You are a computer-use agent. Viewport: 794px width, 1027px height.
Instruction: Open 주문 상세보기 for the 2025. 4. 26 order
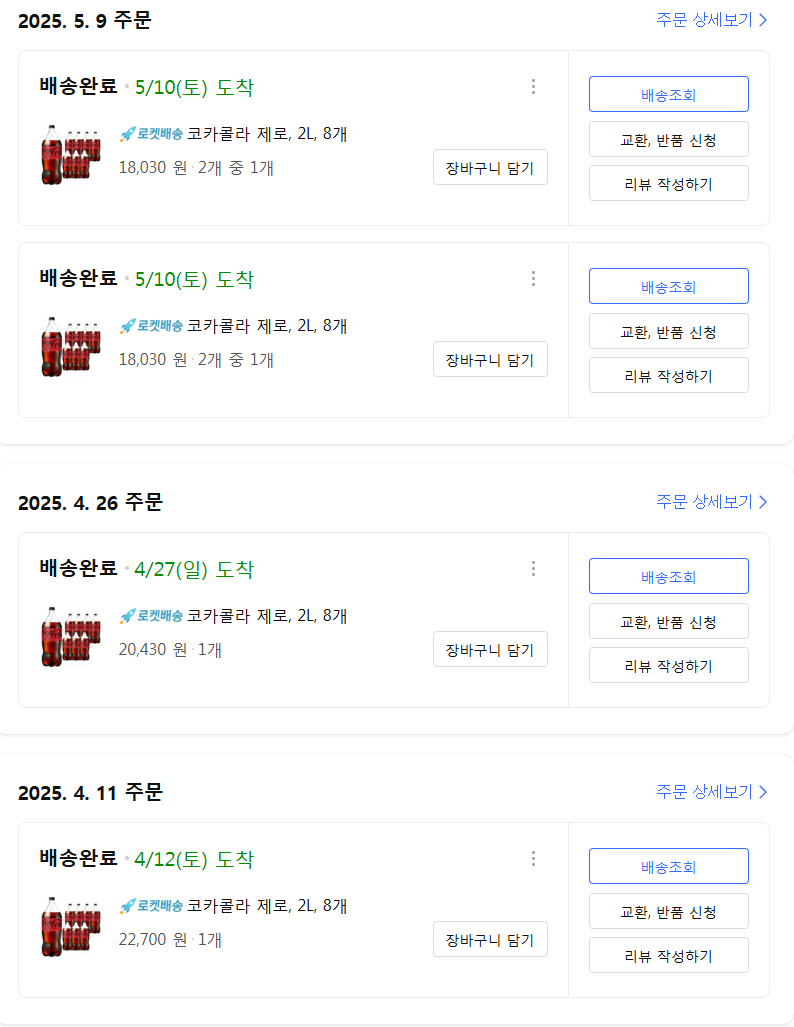click(x=711, y=502)
